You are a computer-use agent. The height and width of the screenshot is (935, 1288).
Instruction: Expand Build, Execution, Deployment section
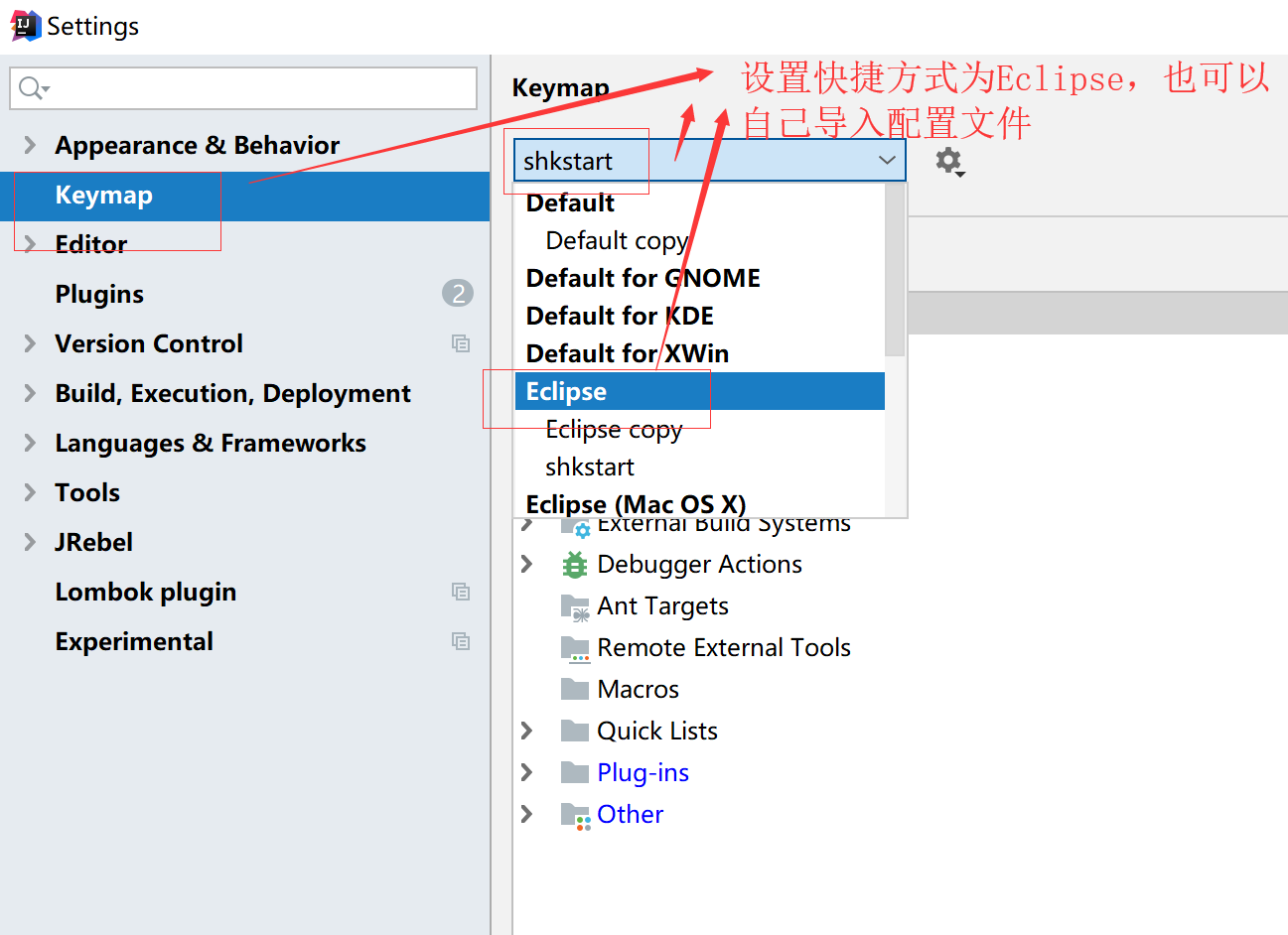click(x=30, y=393)
